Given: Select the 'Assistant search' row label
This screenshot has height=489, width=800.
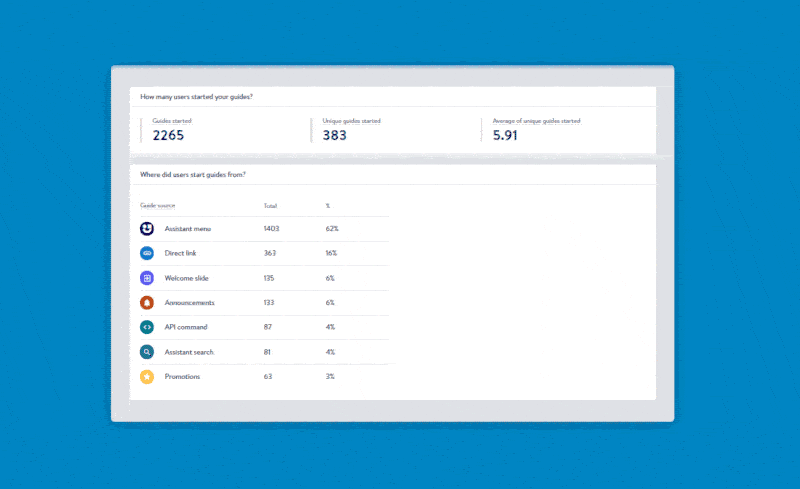Looking at the screenshot, I should coord(189,352).
